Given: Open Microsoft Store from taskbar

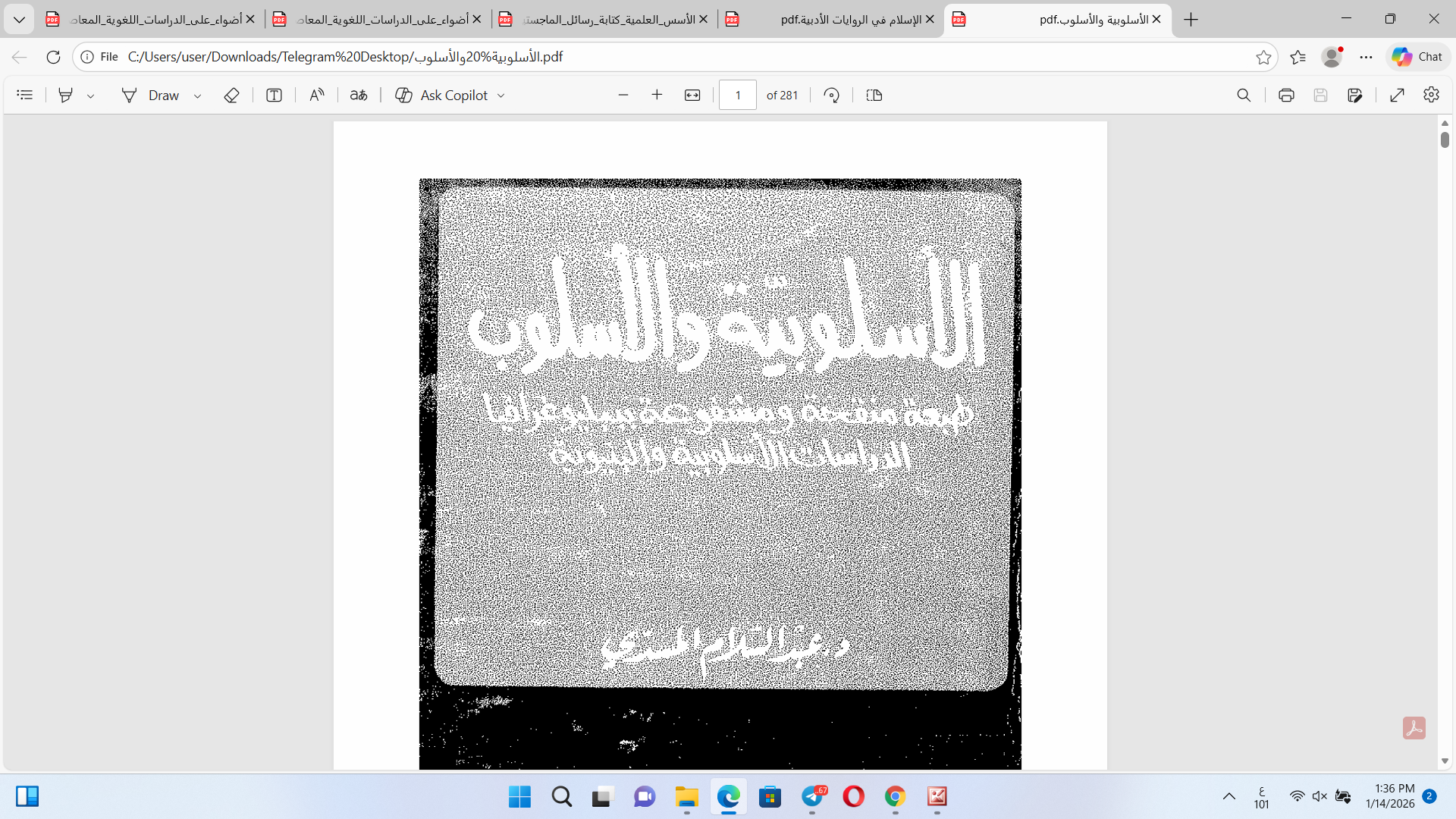Looking at the screenshot, I should [770, 796].
